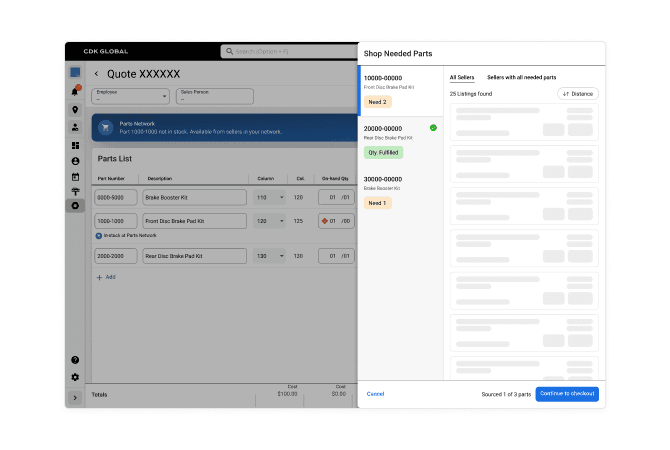670x450 pixels.
Task: Open the calendar sidebar icon
Action: (x=75, y=176)
